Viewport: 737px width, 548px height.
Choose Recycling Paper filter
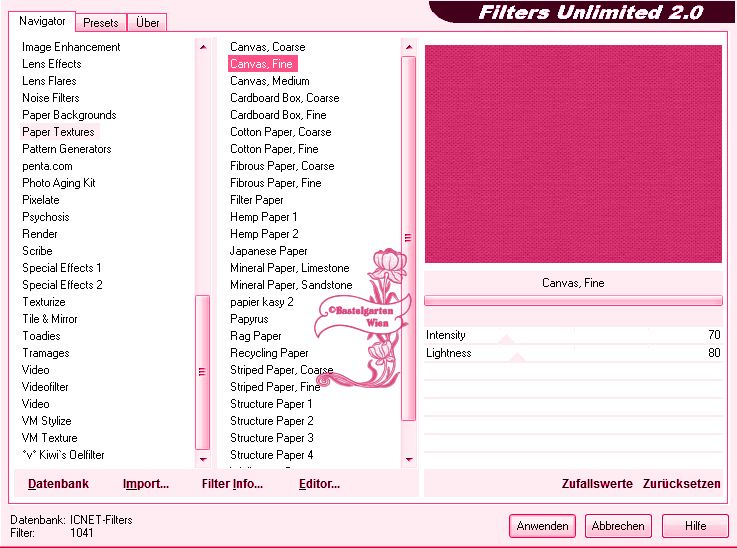coord(269,352)
